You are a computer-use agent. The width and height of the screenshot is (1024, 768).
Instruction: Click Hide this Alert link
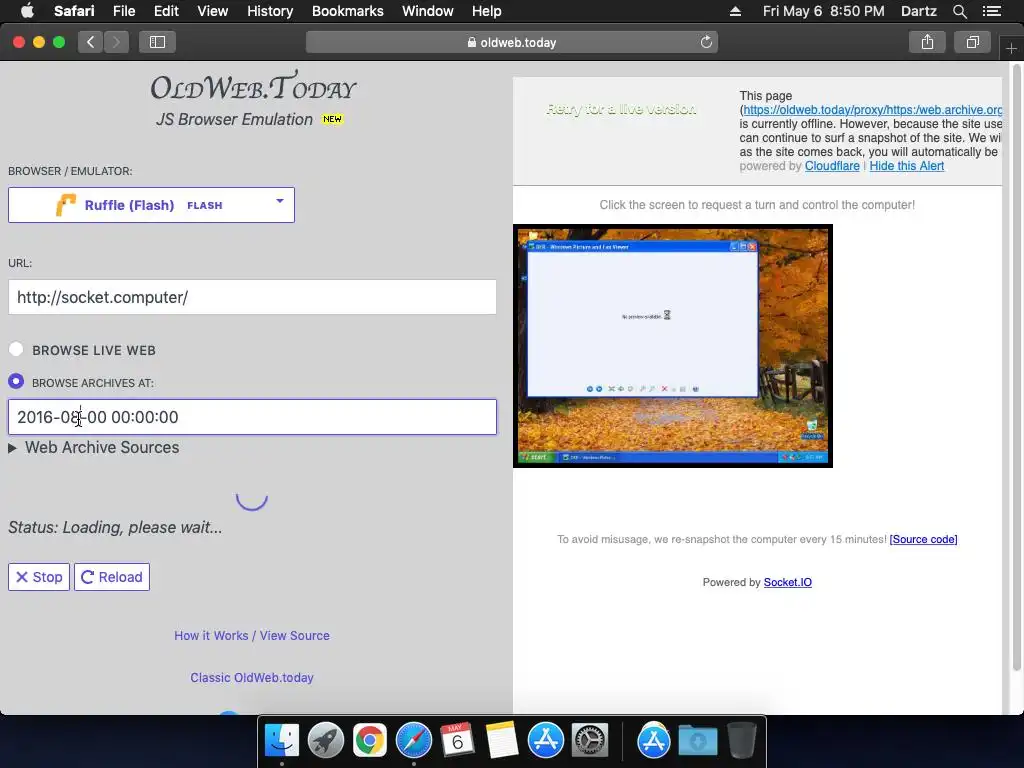[x=906, y=166]
